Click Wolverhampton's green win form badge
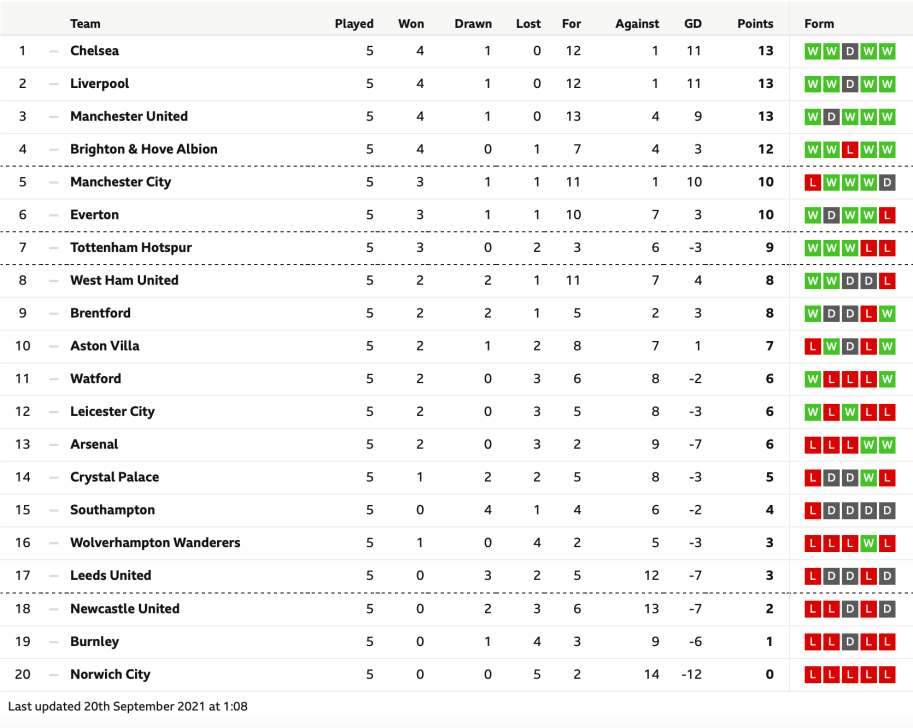Viewport: 913px width, 728px height. (x=869, y=543)
